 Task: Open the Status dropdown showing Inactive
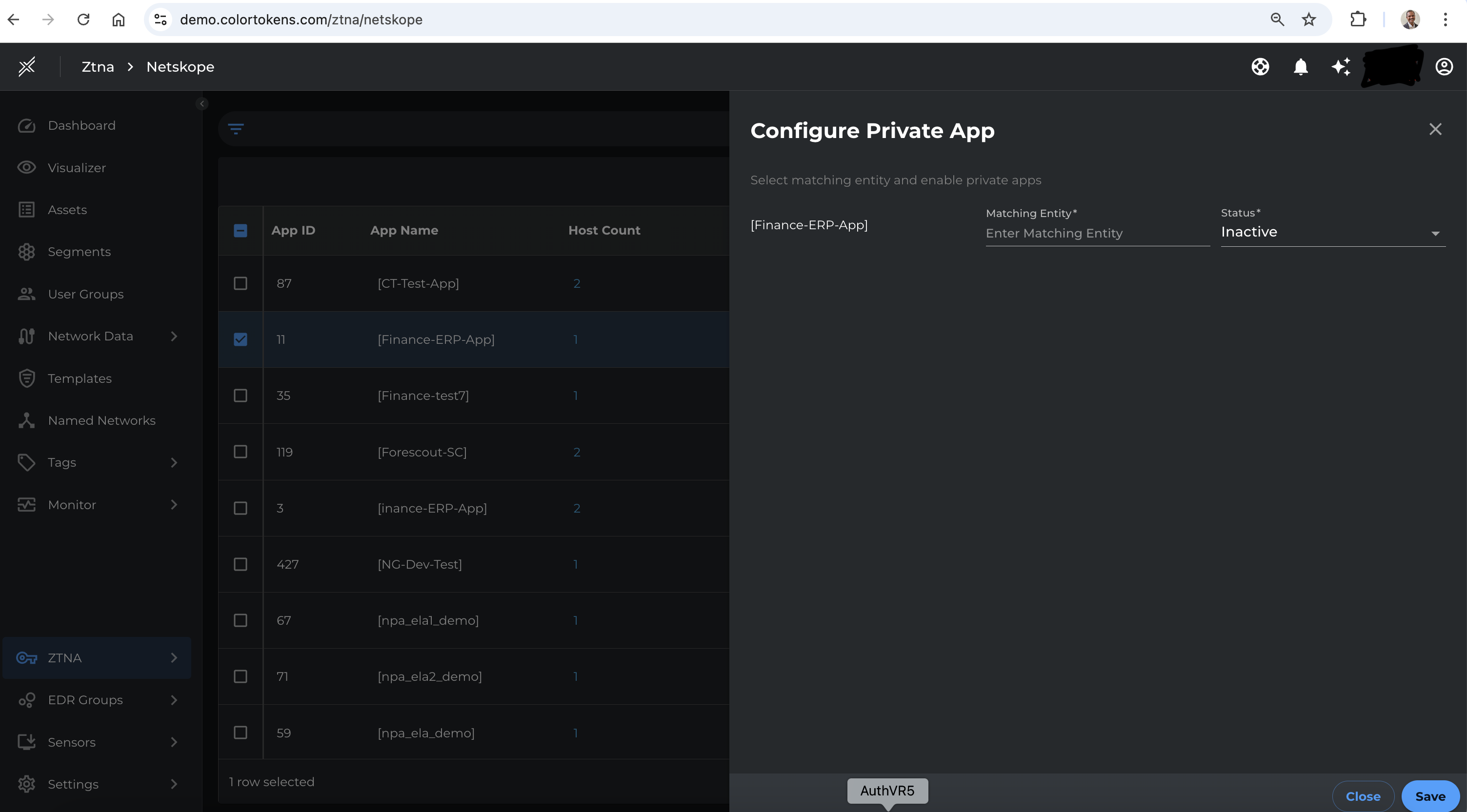1333,232
